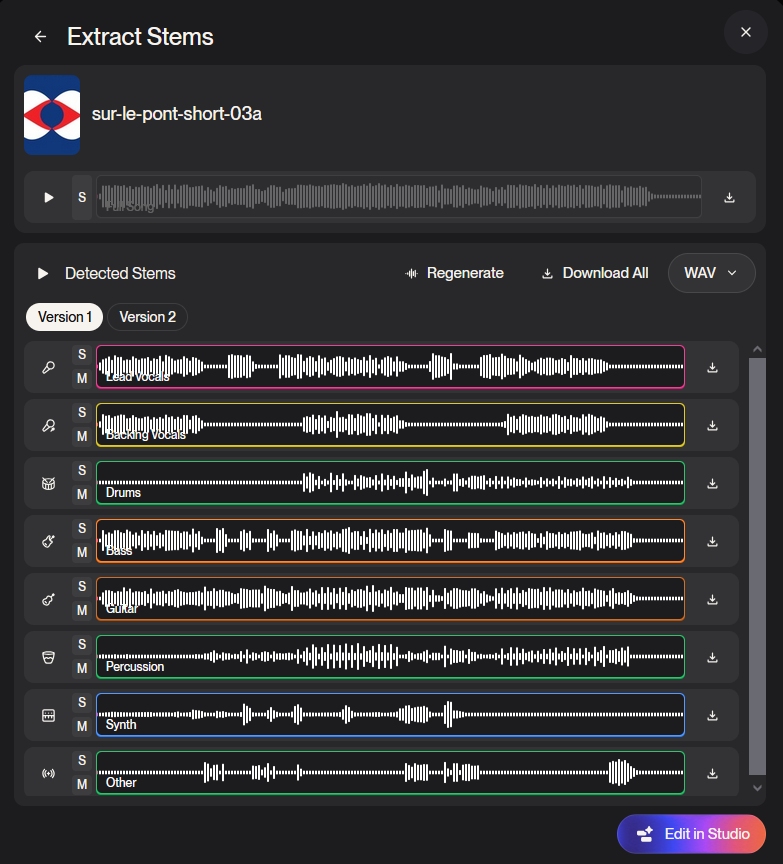Go back with the left arrow icon

point(40,36)
